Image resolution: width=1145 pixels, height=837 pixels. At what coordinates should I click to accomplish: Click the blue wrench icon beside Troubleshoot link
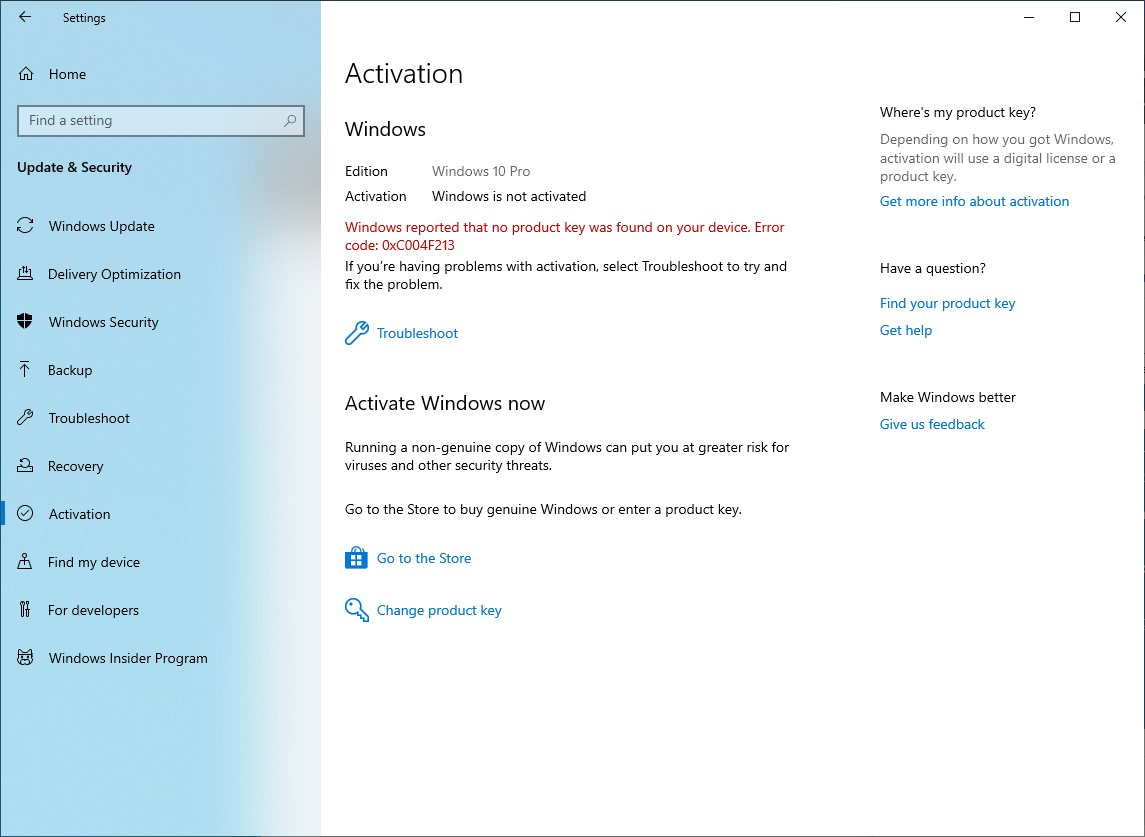tap(356, 333)
